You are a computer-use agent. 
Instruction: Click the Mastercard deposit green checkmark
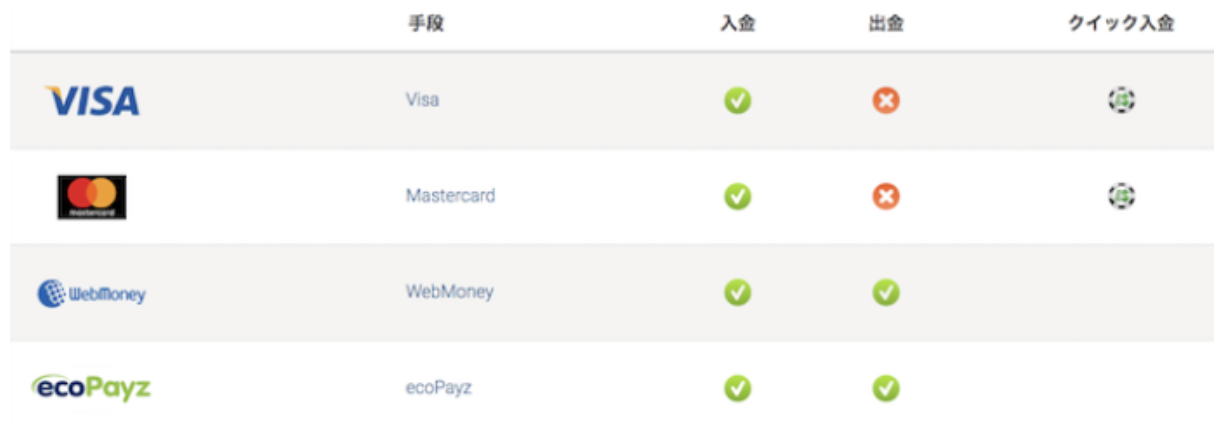coord(738,197)
